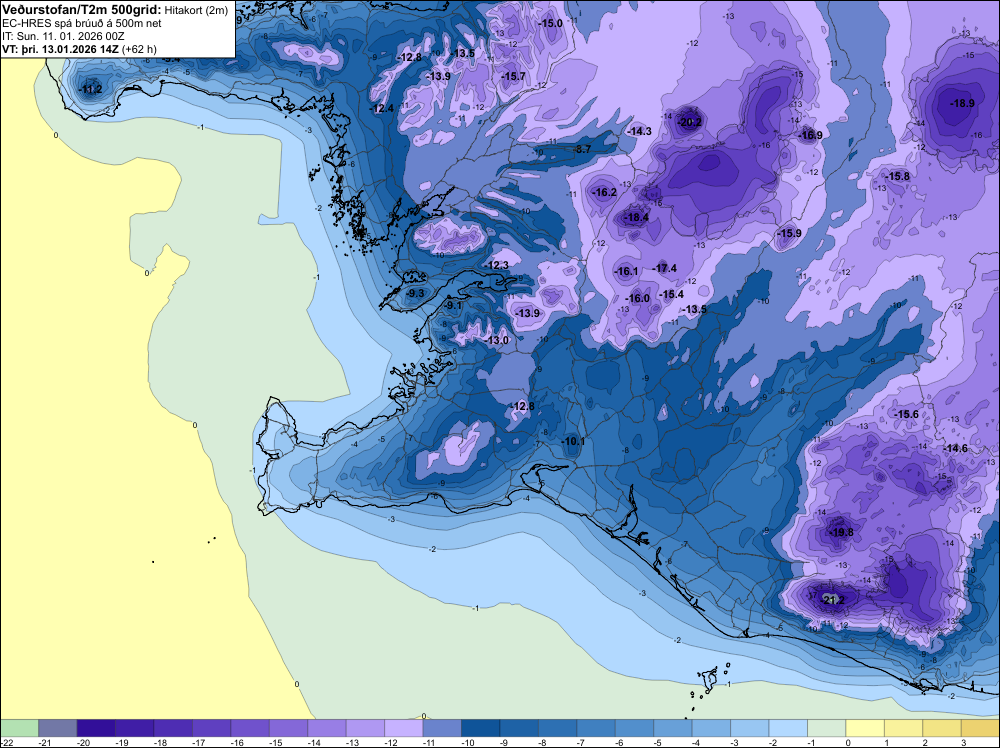
Task: Click the -13.0 temperature label
Action: coord(497,341)
